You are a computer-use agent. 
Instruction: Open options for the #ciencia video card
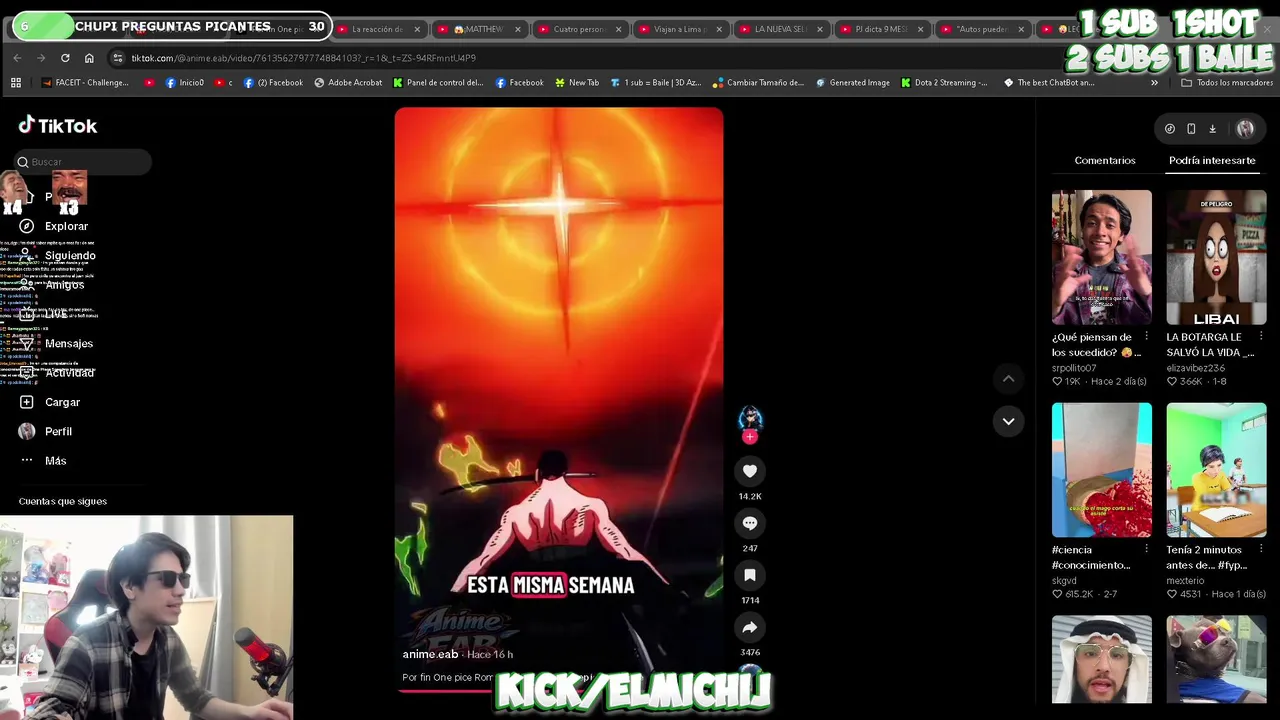(x=1146, y=549)
